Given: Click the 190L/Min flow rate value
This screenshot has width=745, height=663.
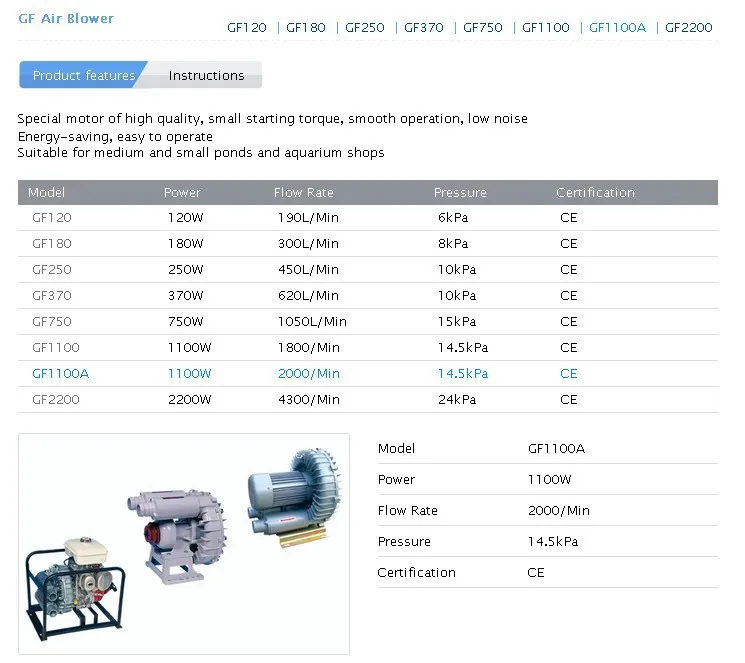Looking at the screenshot, I should [x=308, y=218].
